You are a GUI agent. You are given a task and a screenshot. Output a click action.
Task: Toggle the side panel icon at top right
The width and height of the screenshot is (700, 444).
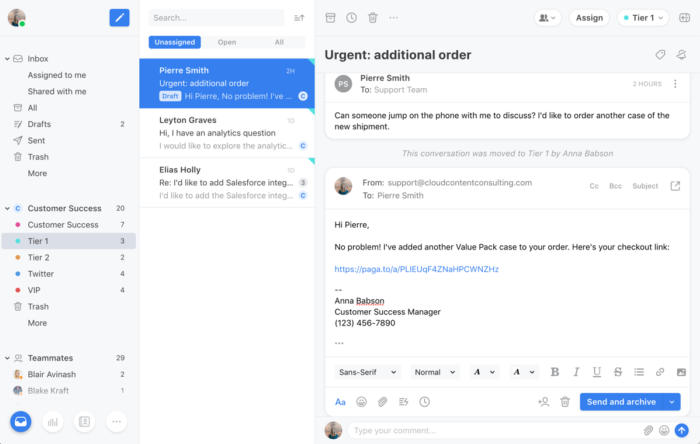pyautogui.click(x=684, y=18)
